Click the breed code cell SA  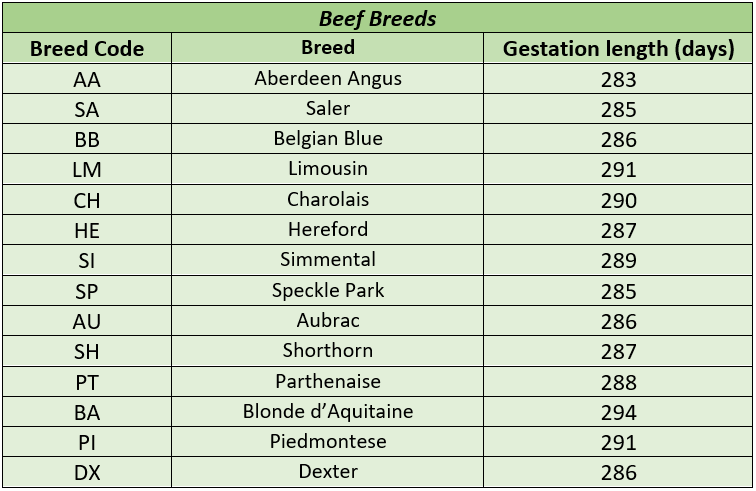pyautogui.click(x=87, y=109)
